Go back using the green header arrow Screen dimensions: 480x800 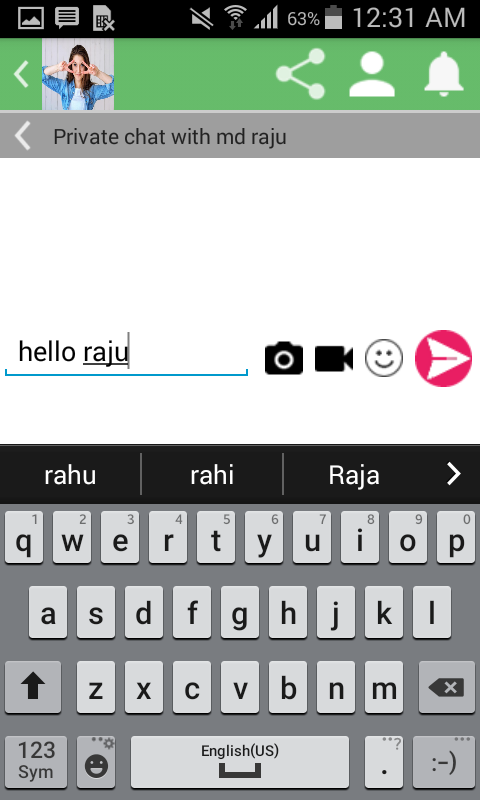(x=21, y=74)
